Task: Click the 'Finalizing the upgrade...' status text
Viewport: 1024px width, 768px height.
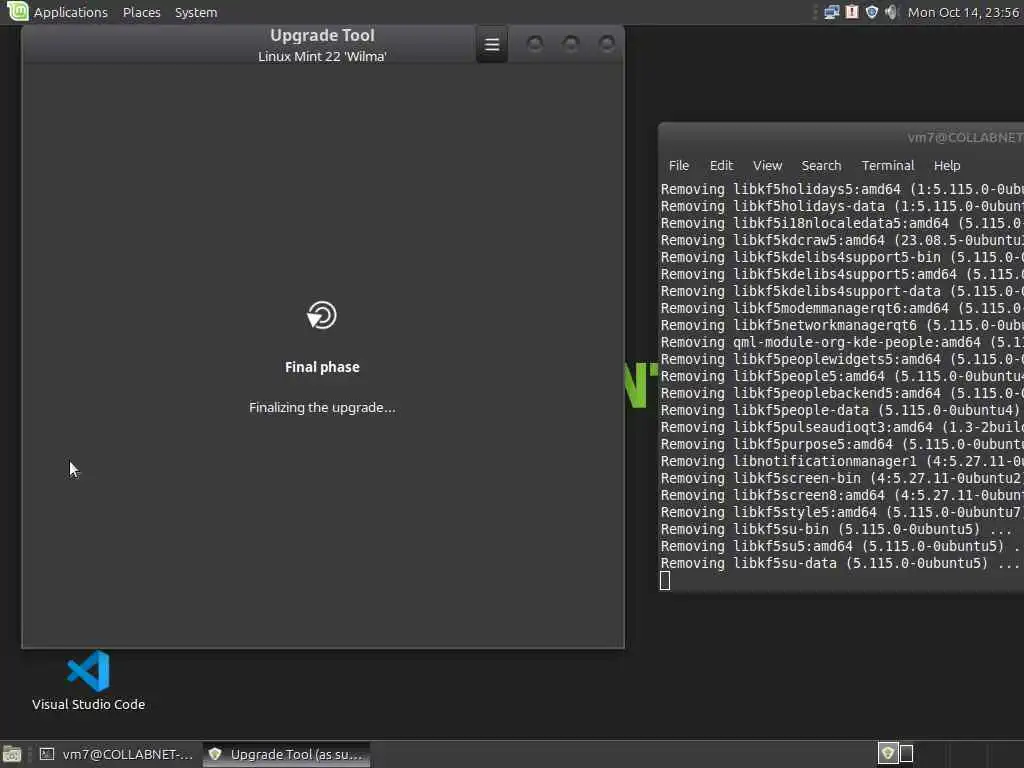Action: pyautogui.click(x=322, y=408)
